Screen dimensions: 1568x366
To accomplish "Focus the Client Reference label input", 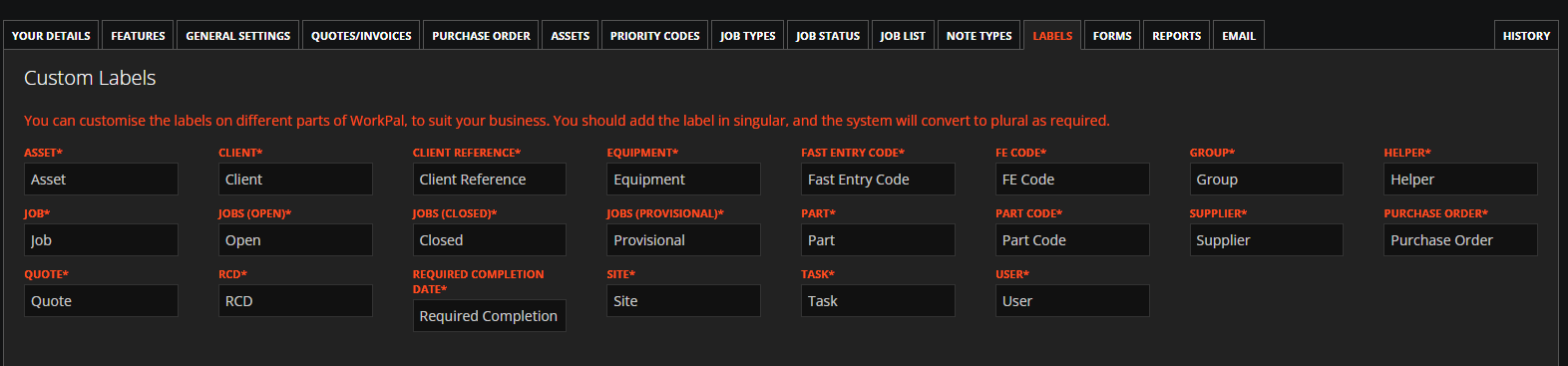I will pyautogui.click(x=490, y=180).
